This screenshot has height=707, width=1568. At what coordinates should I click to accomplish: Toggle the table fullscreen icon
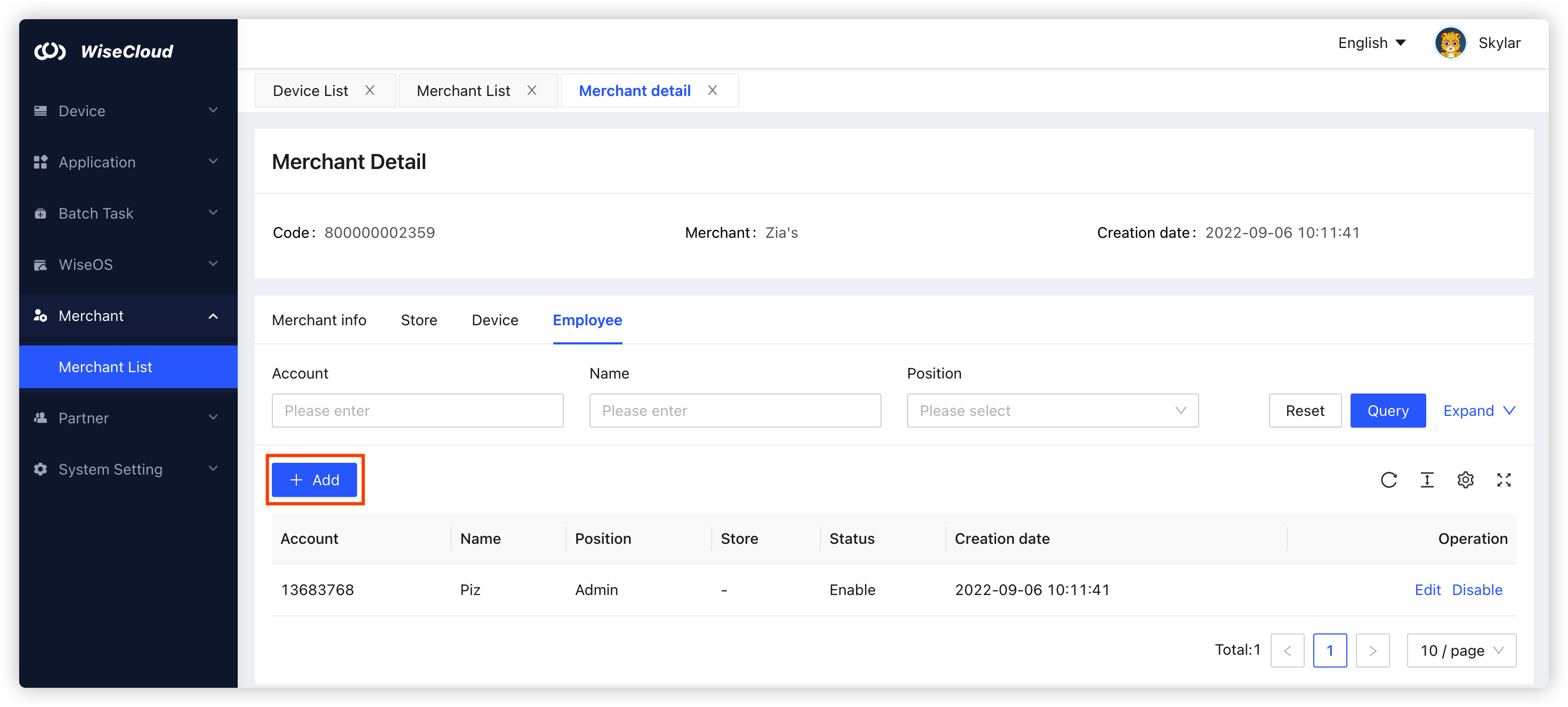point(1504,480)
